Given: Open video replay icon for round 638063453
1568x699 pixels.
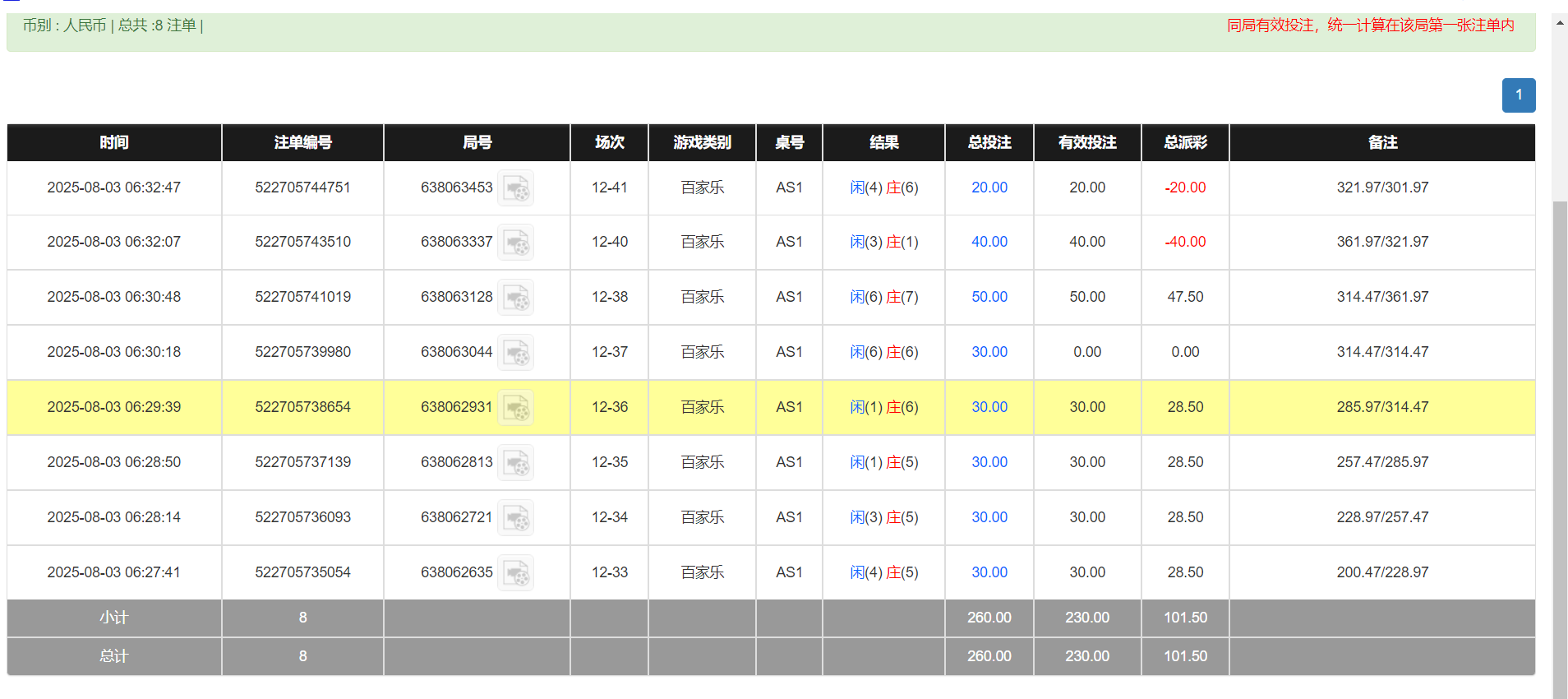Looking at the screenshot, I should [516, 188].
